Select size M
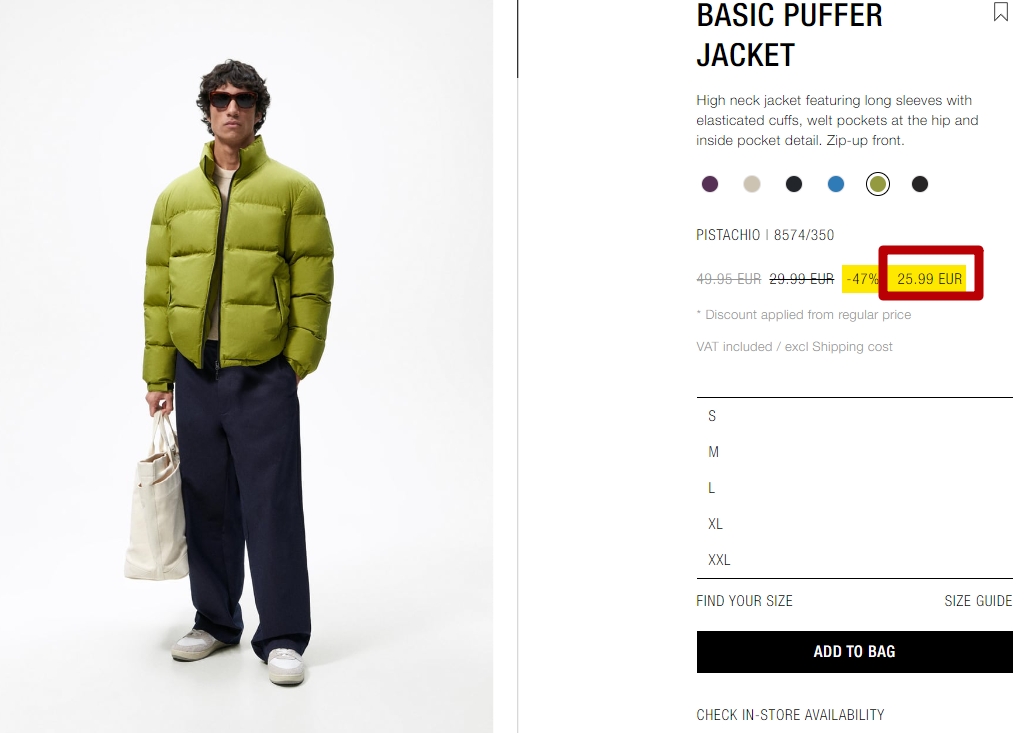Screen dimensions: 1029x733 [854, 452]
